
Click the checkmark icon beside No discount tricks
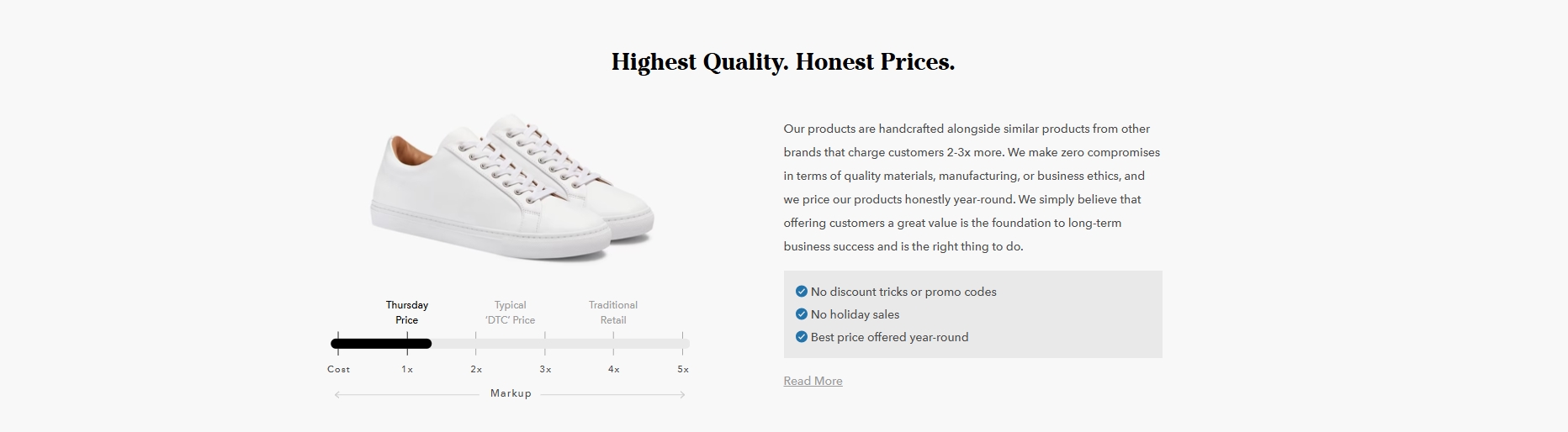801,292
